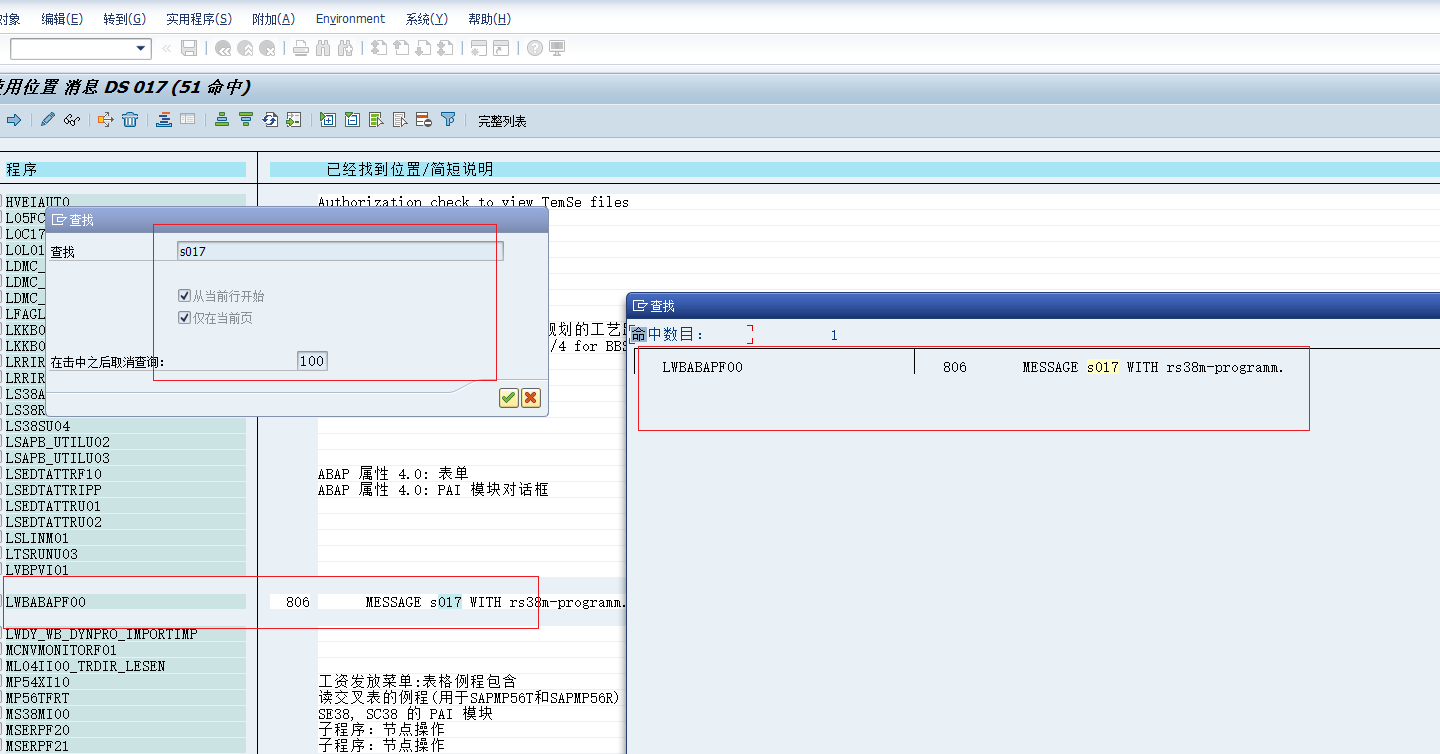Image resolution: width=1440 pixels, height=754 pixels.
Task: Click the Create New Session icon
Action: 479,48
